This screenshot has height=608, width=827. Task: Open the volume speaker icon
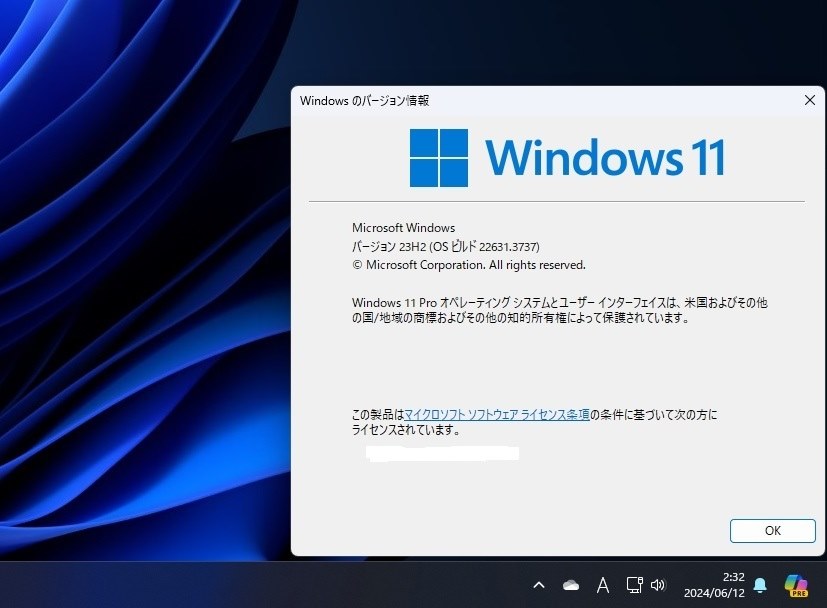(658, 585)
